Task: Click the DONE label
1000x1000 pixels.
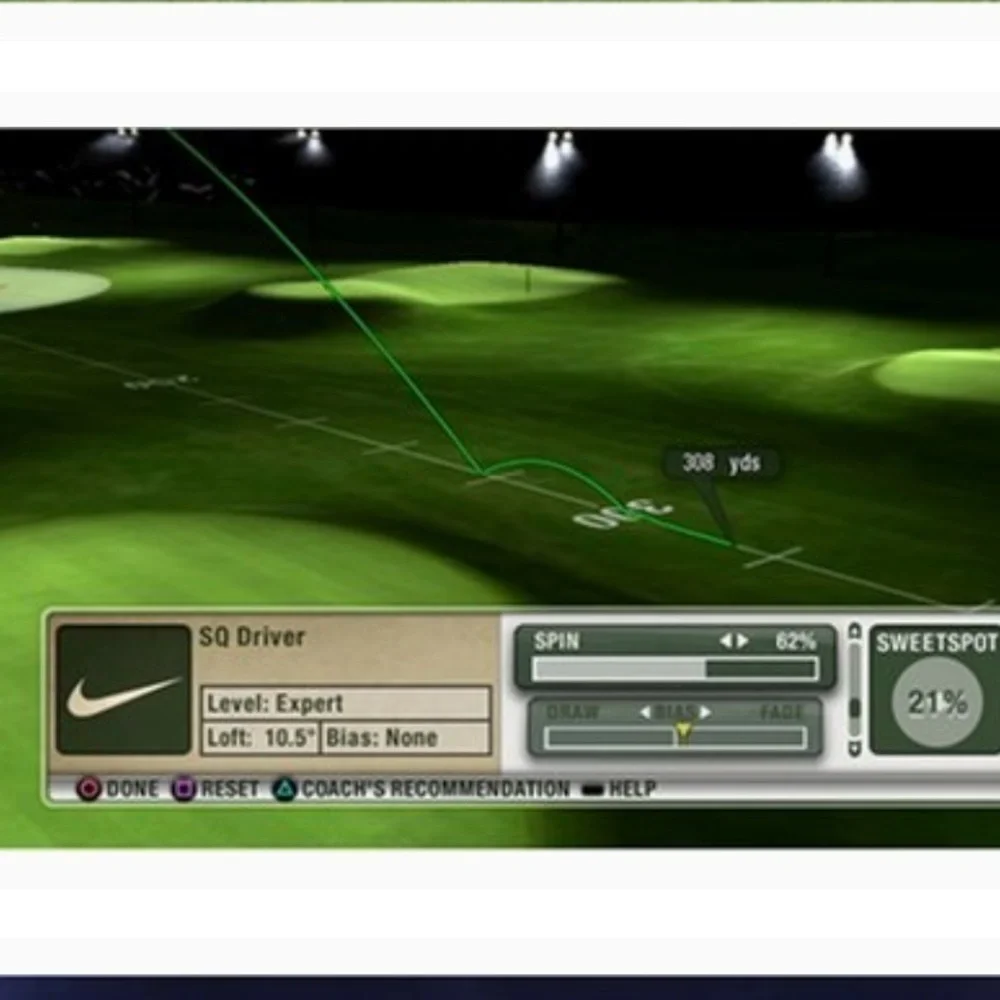Action: pos(132,789)
